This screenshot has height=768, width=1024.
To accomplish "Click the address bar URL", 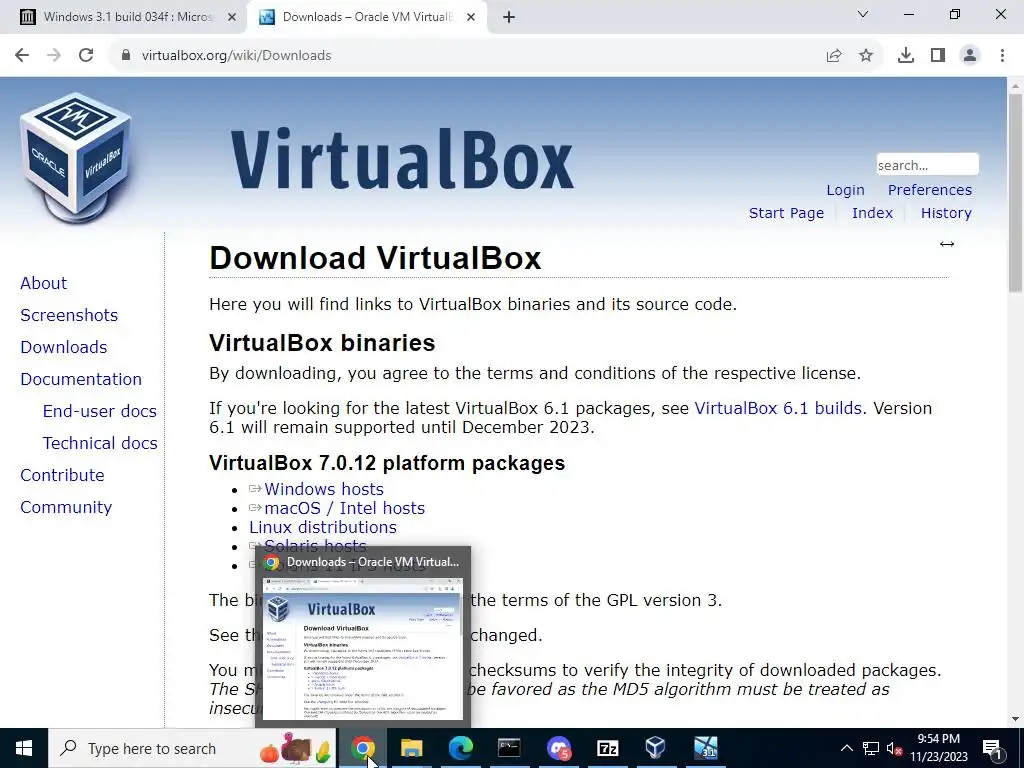I will (236, 56).
